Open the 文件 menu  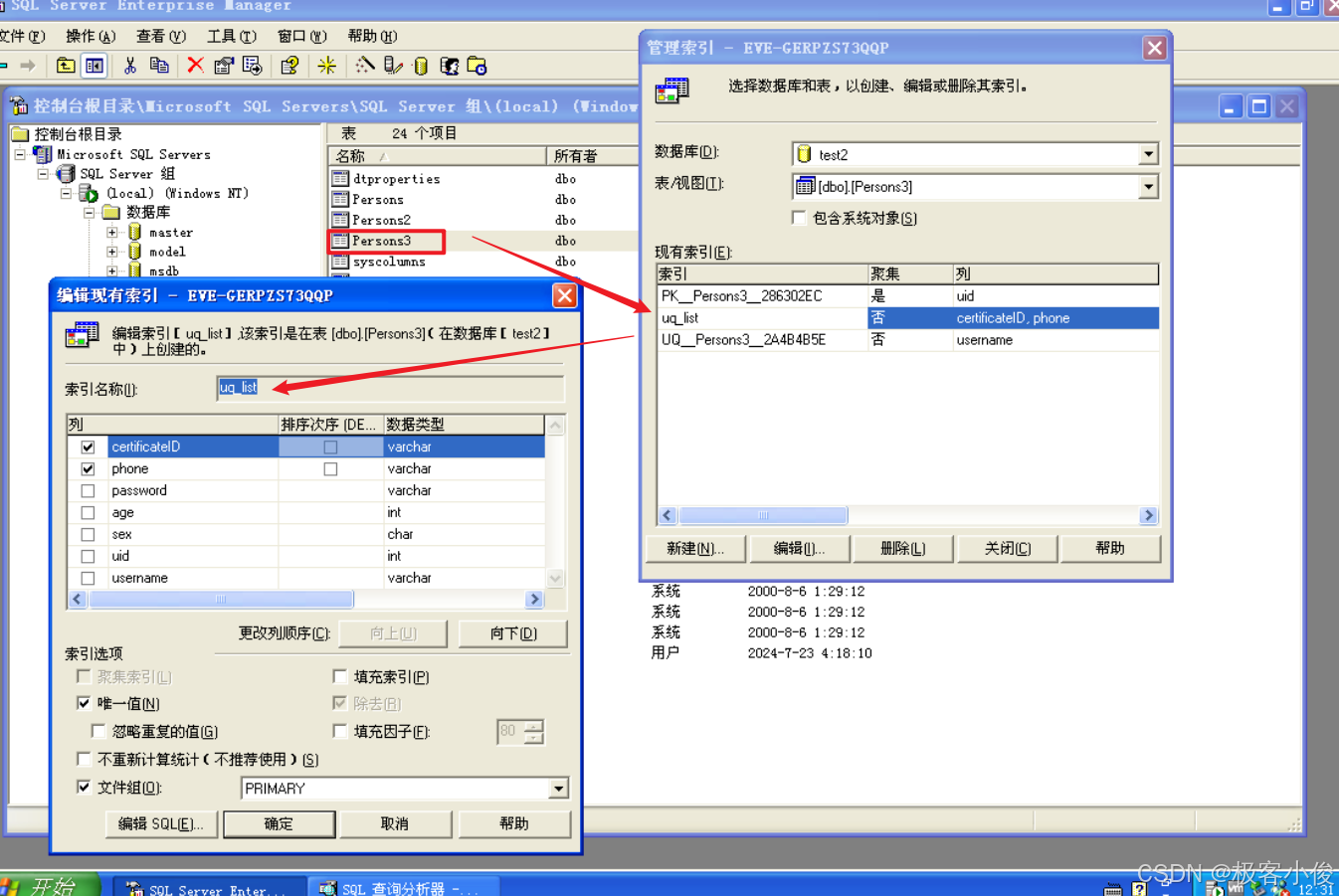[22, 37]
